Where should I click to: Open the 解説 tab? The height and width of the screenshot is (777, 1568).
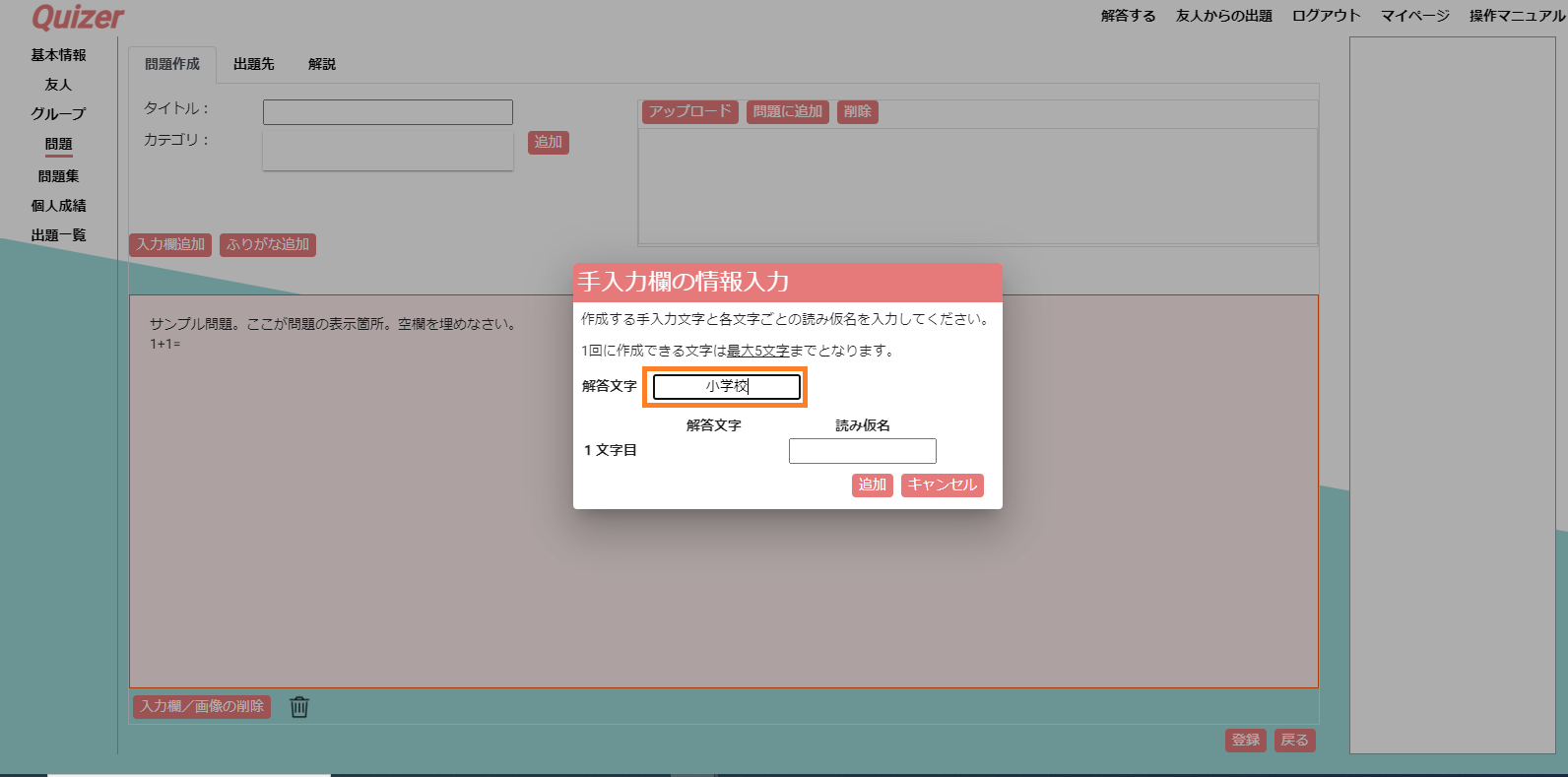coord(322,64)
